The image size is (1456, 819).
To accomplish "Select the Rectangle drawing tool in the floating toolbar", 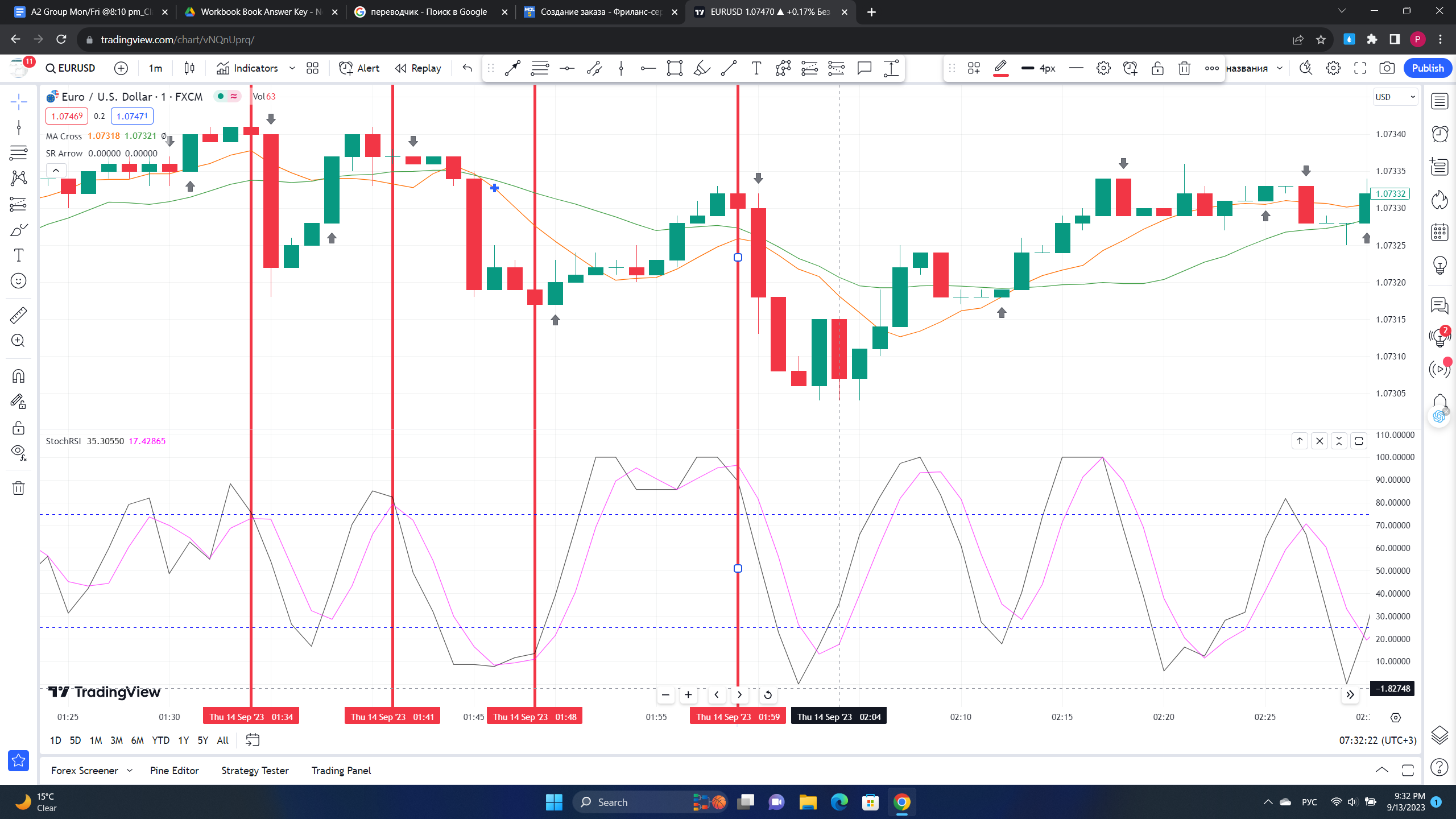I will pyautogui.click(x=675, y=68).
